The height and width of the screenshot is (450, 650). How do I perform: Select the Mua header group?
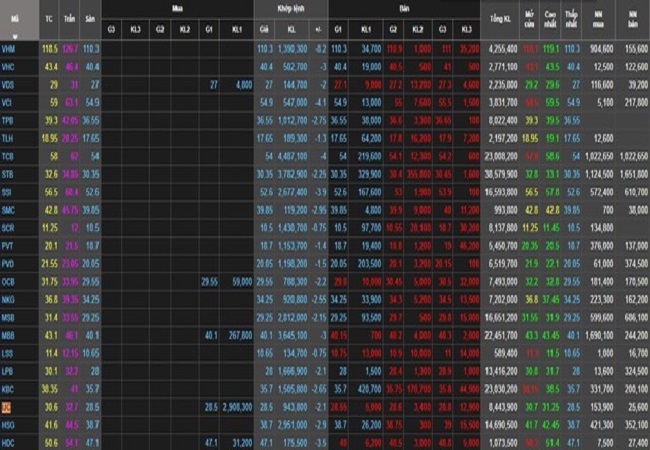pyautogui.click(x=177, y=8)
